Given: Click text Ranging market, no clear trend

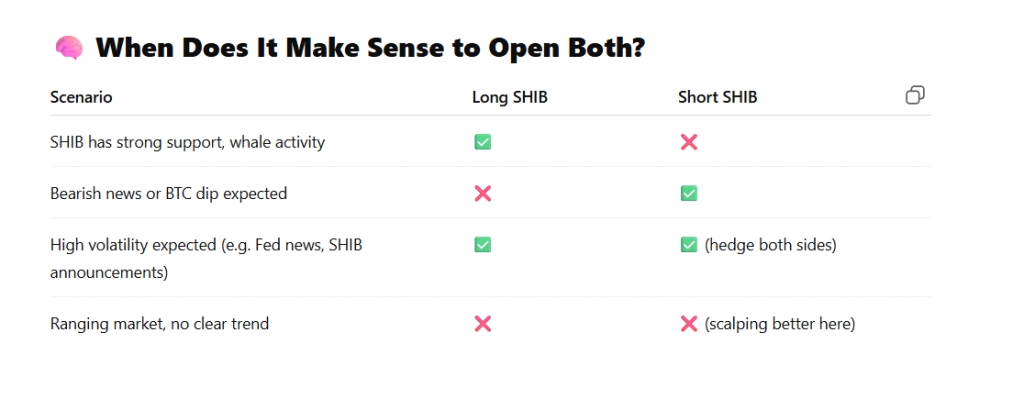Looking at the screenshot, I should point(159,323).
